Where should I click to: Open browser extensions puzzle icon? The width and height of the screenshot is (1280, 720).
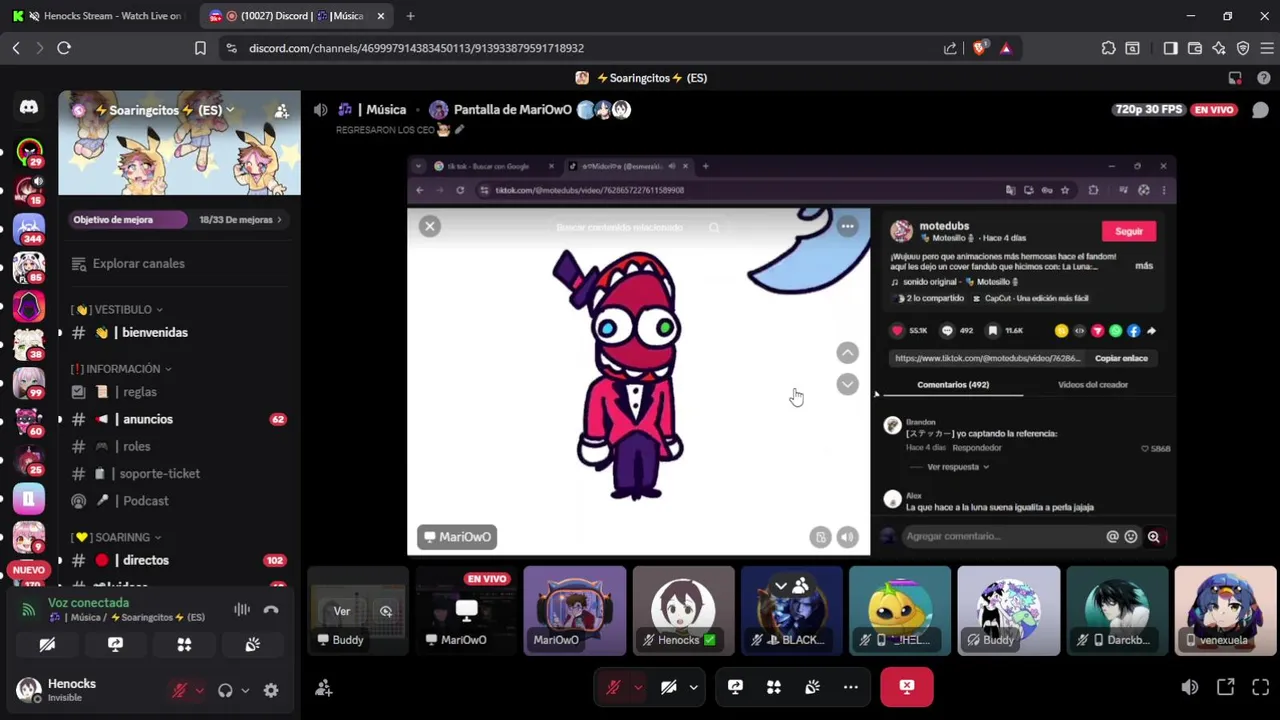click(x=1108, y=48)
